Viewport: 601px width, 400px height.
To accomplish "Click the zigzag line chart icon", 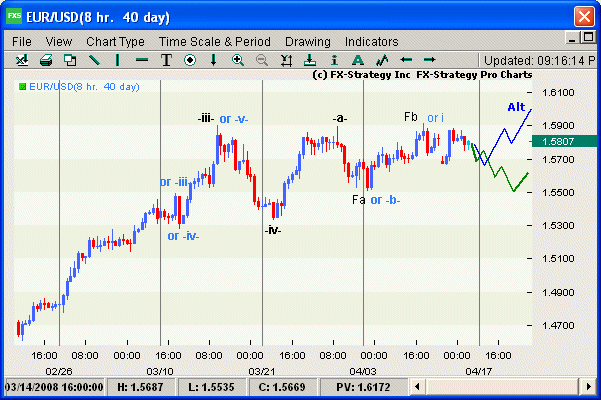I will [x=382, y=60].
